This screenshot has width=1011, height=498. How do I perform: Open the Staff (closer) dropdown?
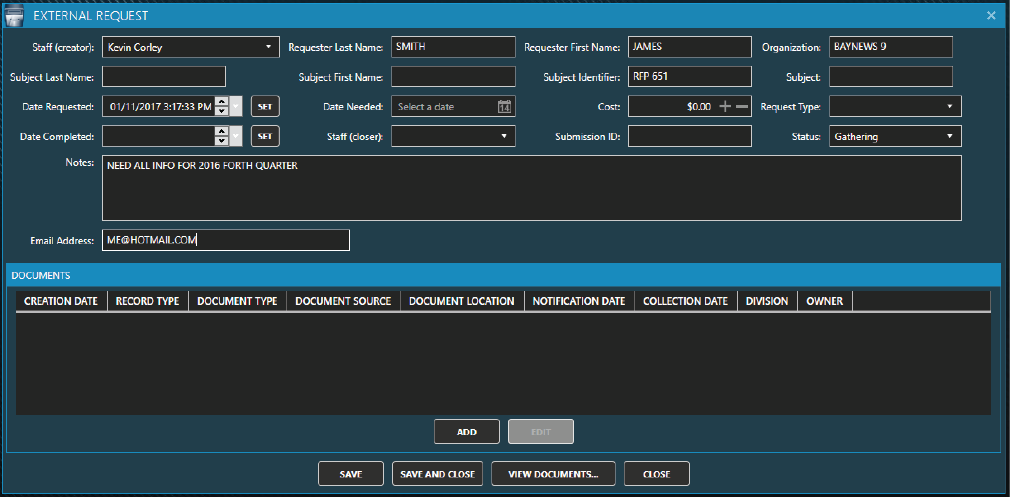[x=504, y=136]
